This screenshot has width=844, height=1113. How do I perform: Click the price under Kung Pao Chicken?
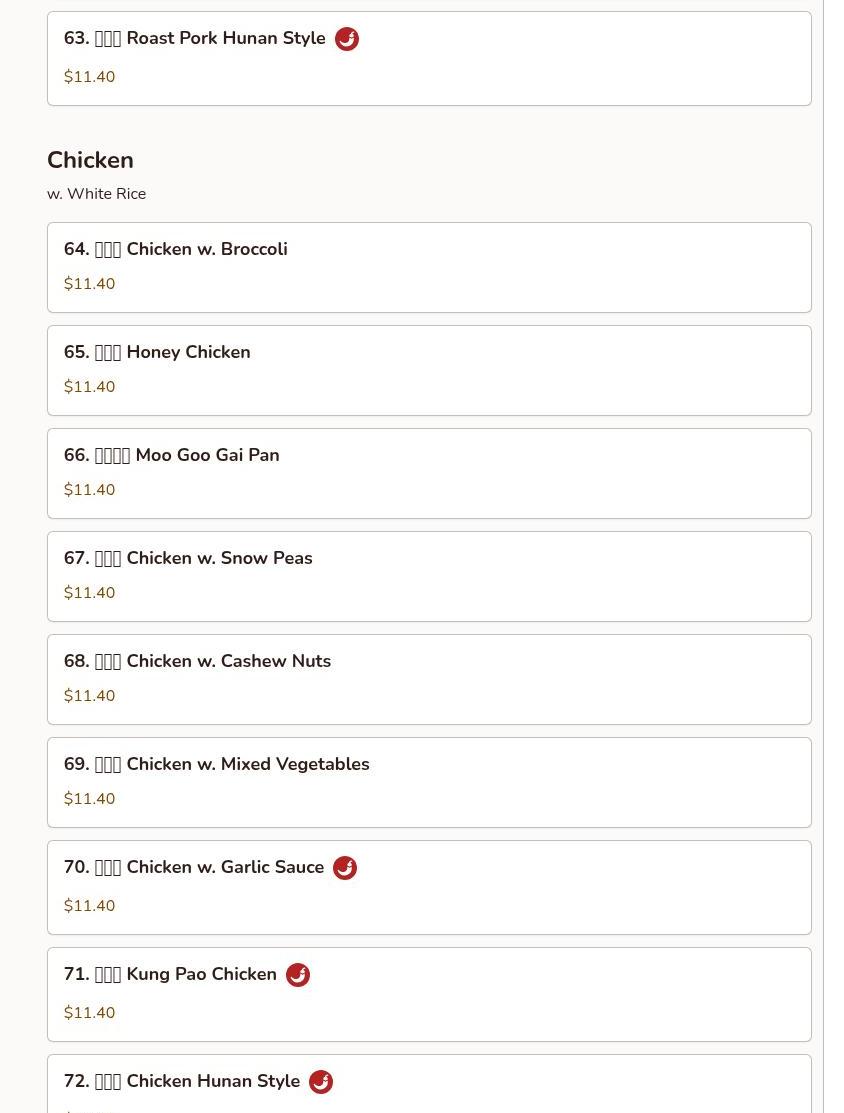[89, 1012]
